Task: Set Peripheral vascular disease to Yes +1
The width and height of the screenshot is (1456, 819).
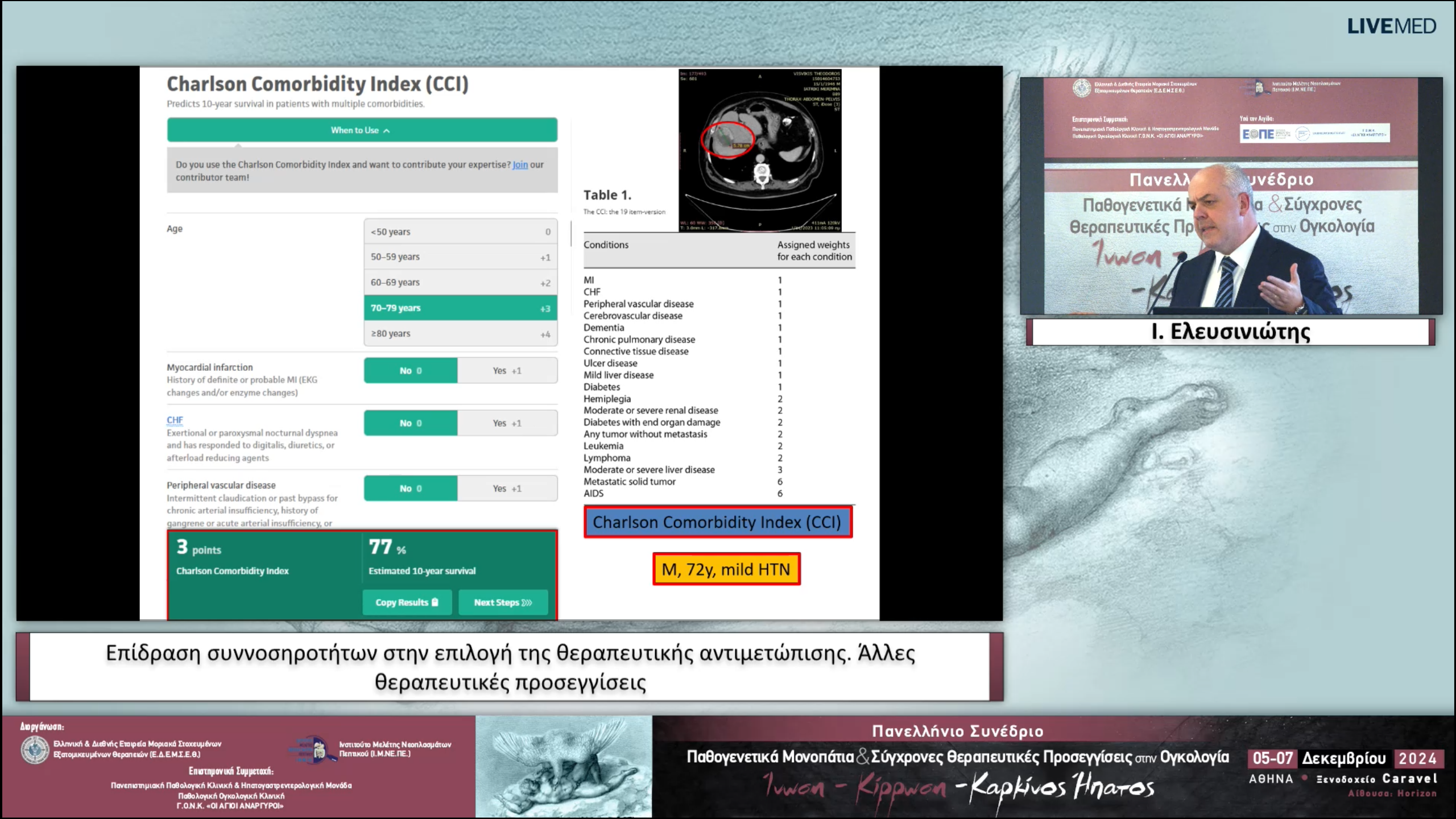Action: (x=507, y=489)
